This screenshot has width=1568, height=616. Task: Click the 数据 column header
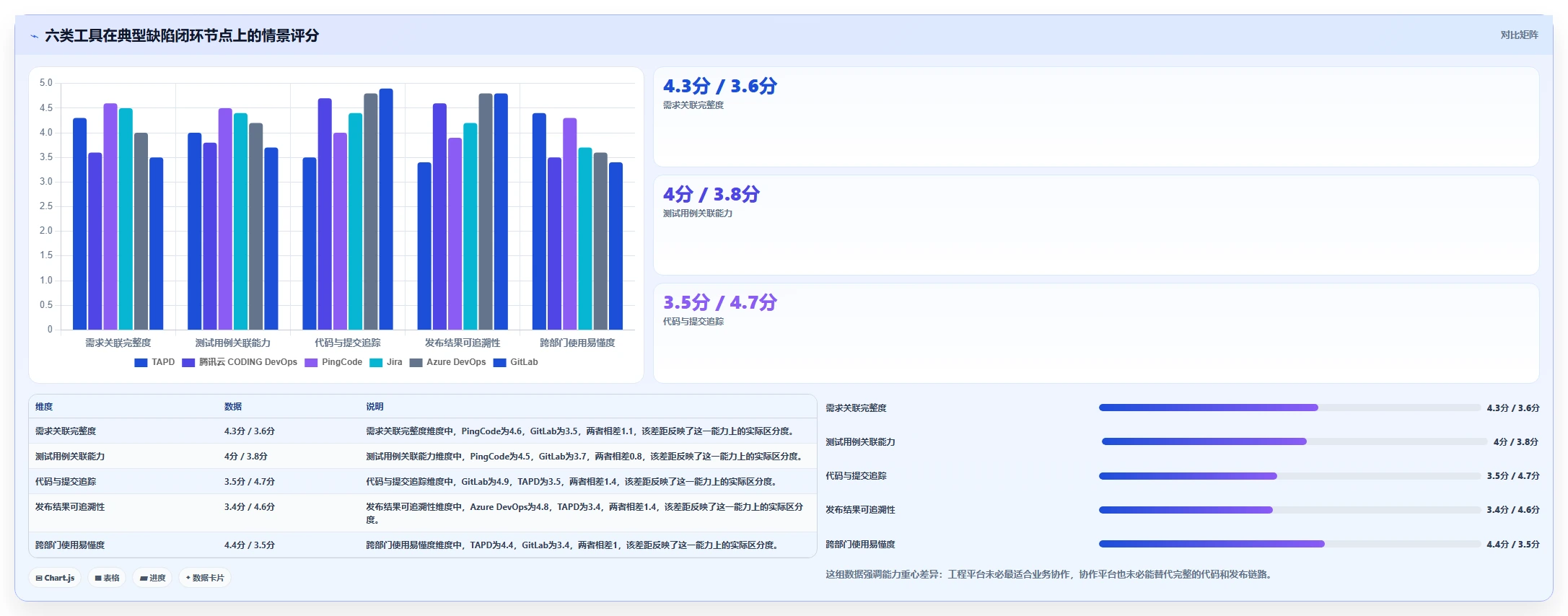click(233, 407)
